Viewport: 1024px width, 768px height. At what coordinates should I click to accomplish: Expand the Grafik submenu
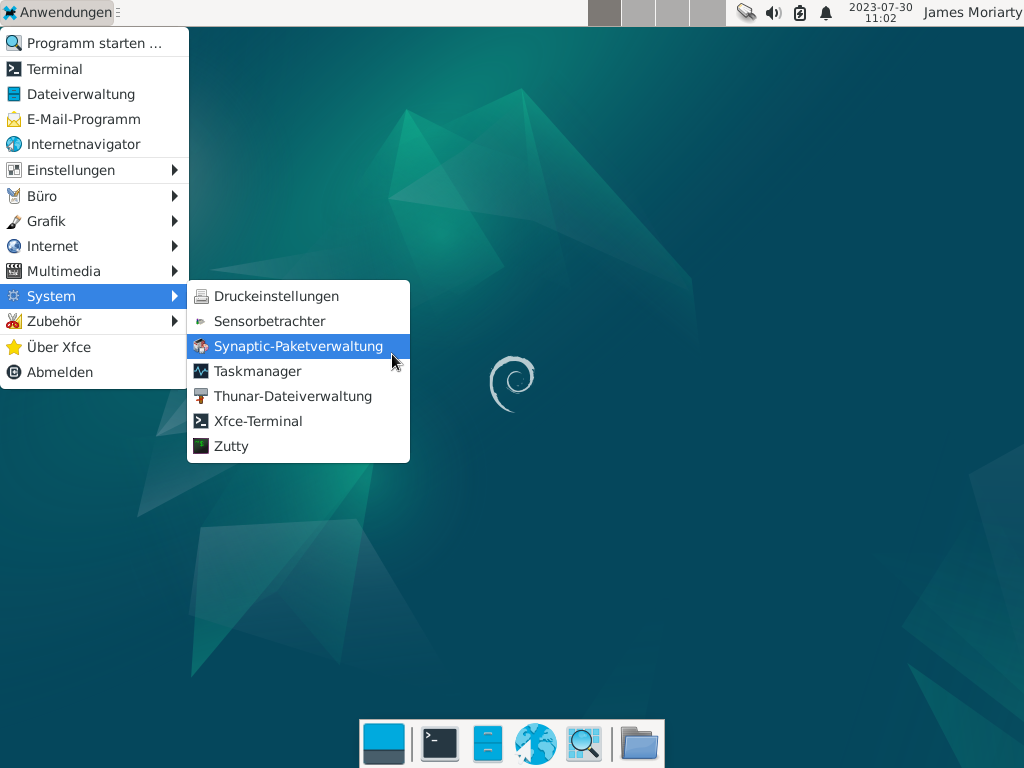94,221
